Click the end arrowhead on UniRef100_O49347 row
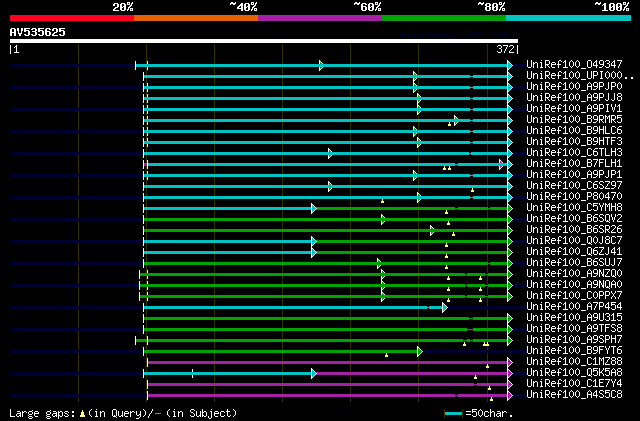This screenshot has height=421, width=640. (510, 65)
